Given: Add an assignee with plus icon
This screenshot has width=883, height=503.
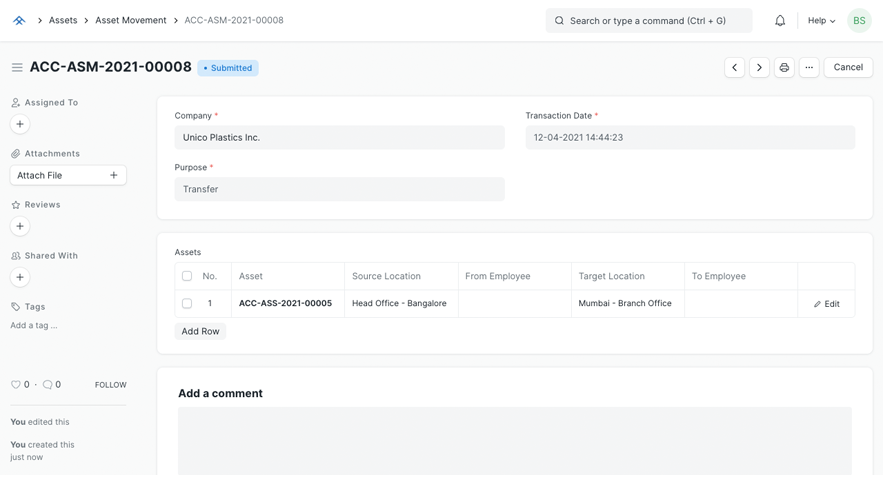Looking at the screenshot, I should click(x=20, y=124).
